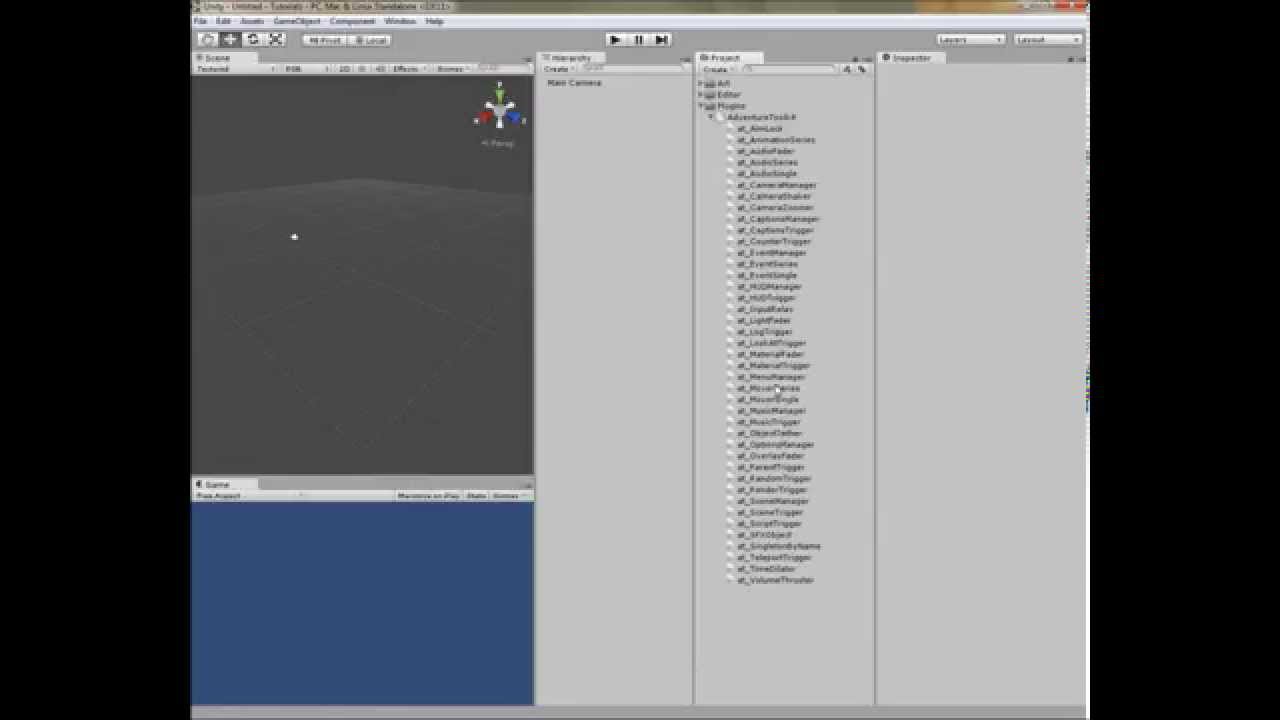Viewport: 1280px width, 720px height.
Task: Select the at_MaterialFader script
Action: 771,354
